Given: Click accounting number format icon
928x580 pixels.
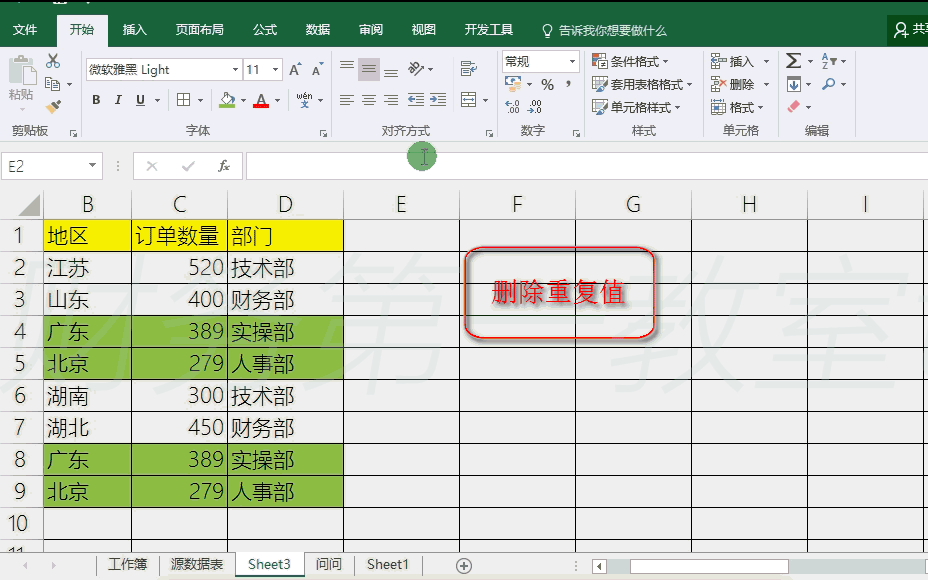Looking at the screenshot, I should pos(513,84).
